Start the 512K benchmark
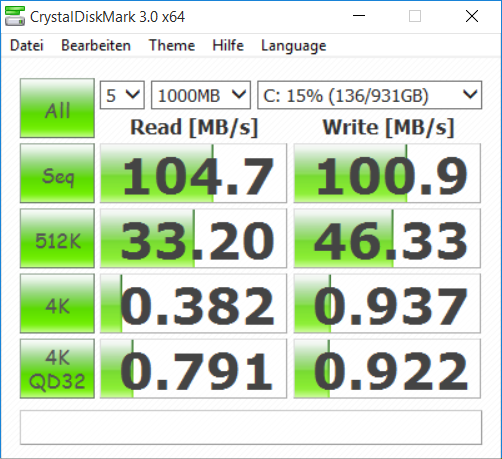Viewport: 502px width, 459px height. 57,238
